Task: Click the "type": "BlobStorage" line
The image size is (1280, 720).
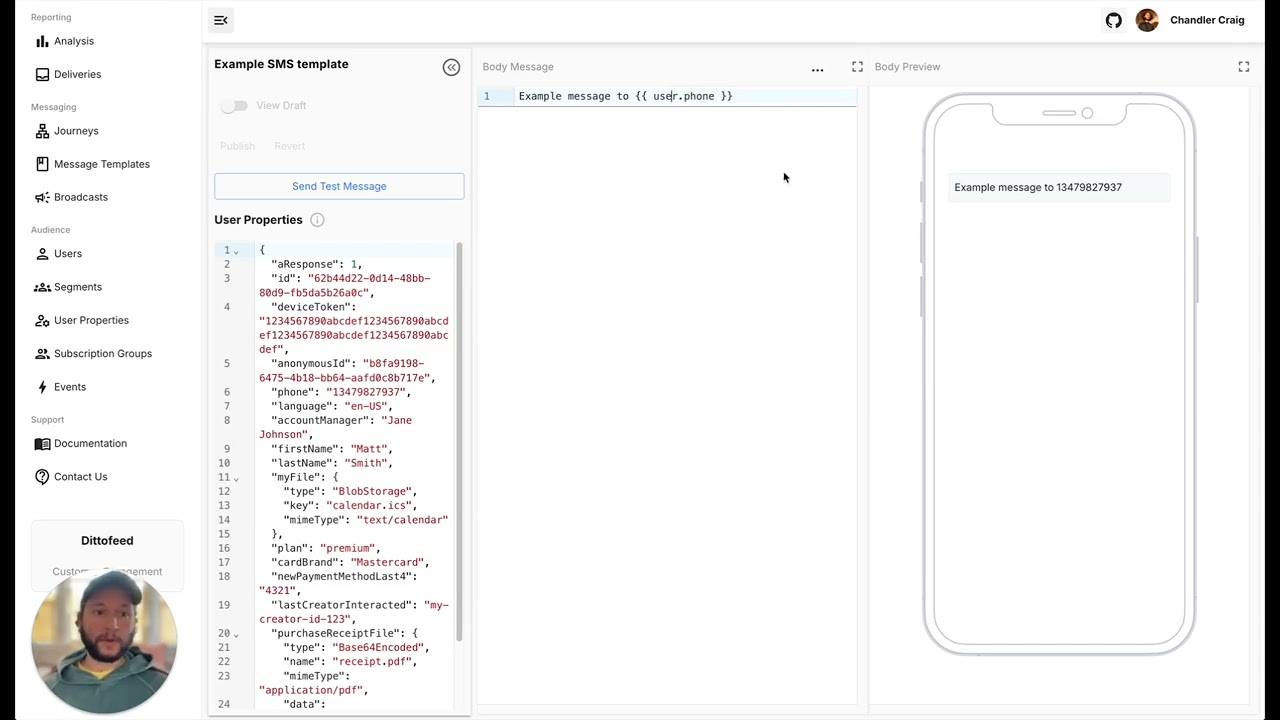Action: 350,491
